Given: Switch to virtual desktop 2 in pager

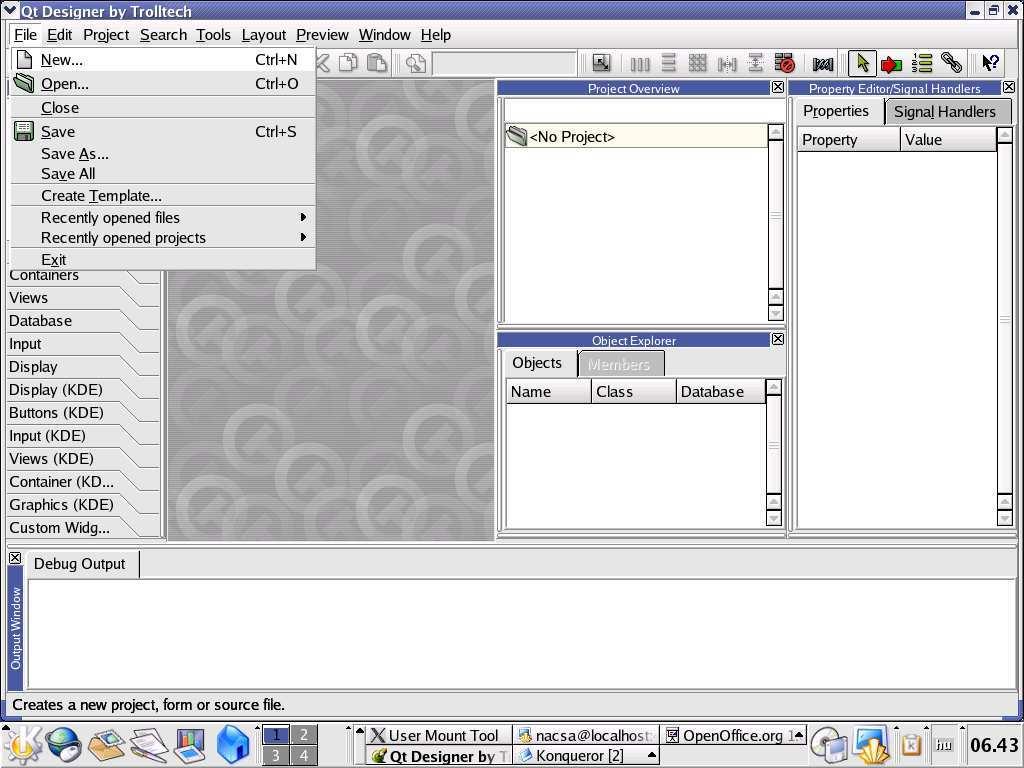Looking at the screenshot, I should coord(304,735).
